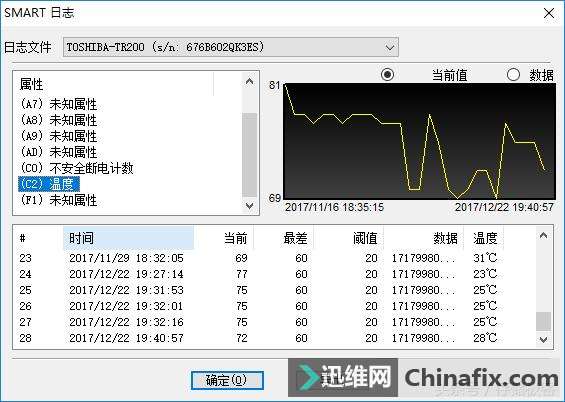The image size is (565, 402).
Task: Click the log table scrollbar thumb
Action: tap(543, 321)
